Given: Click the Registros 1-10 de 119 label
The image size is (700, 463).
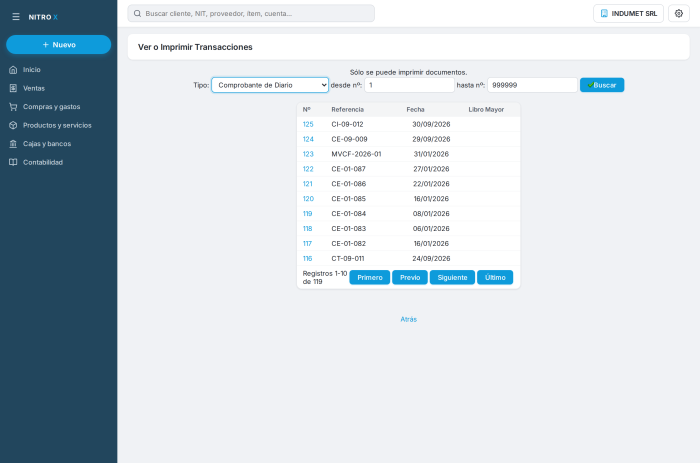Looking at the screenshot, I should pyautogui.click(x=325, y=277).
